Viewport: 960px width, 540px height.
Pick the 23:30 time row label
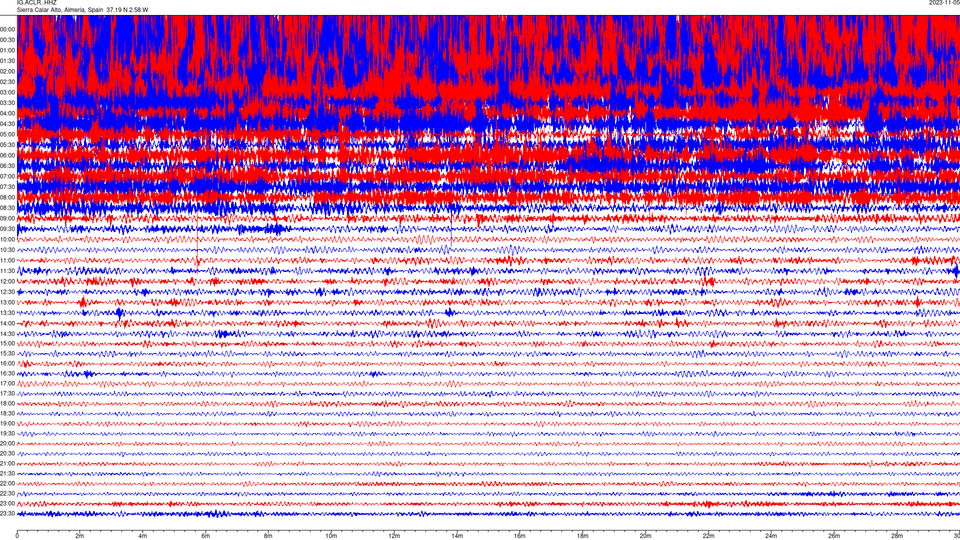click(x=7, y=514)
